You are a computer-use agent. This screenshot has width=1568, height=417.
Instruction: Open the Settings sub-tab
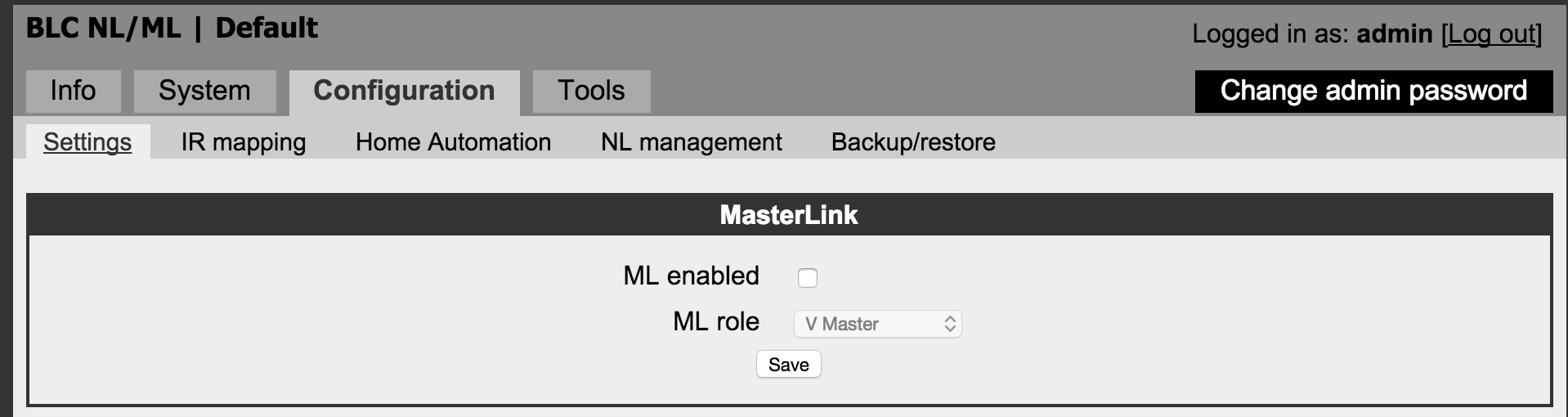[87, 142]
